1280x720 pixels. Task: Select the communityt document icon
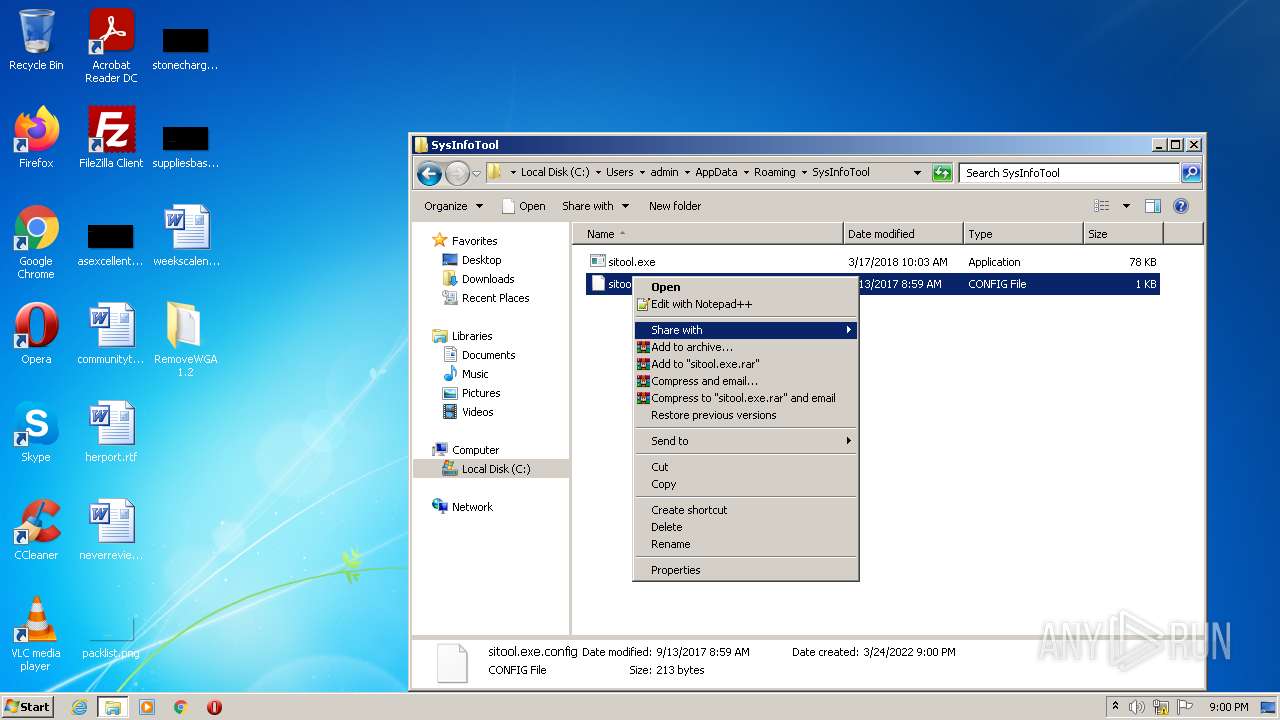click(x=111, y=333)
